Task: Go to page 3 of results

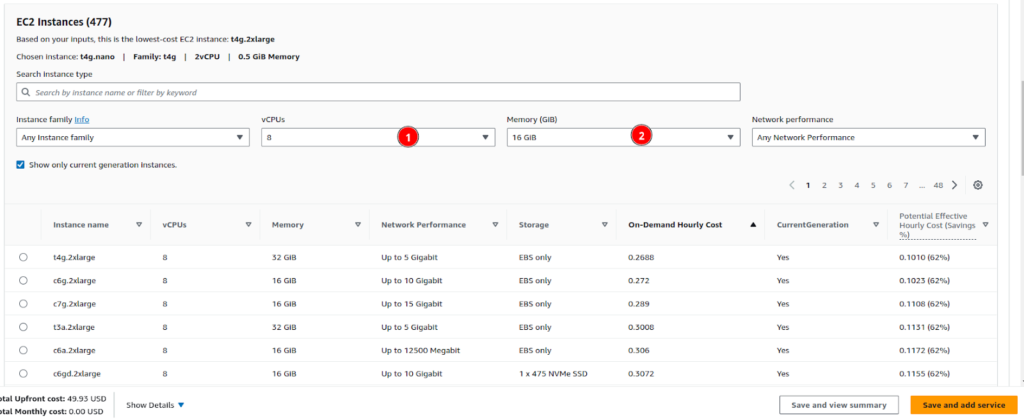Action: click(840, 186)
